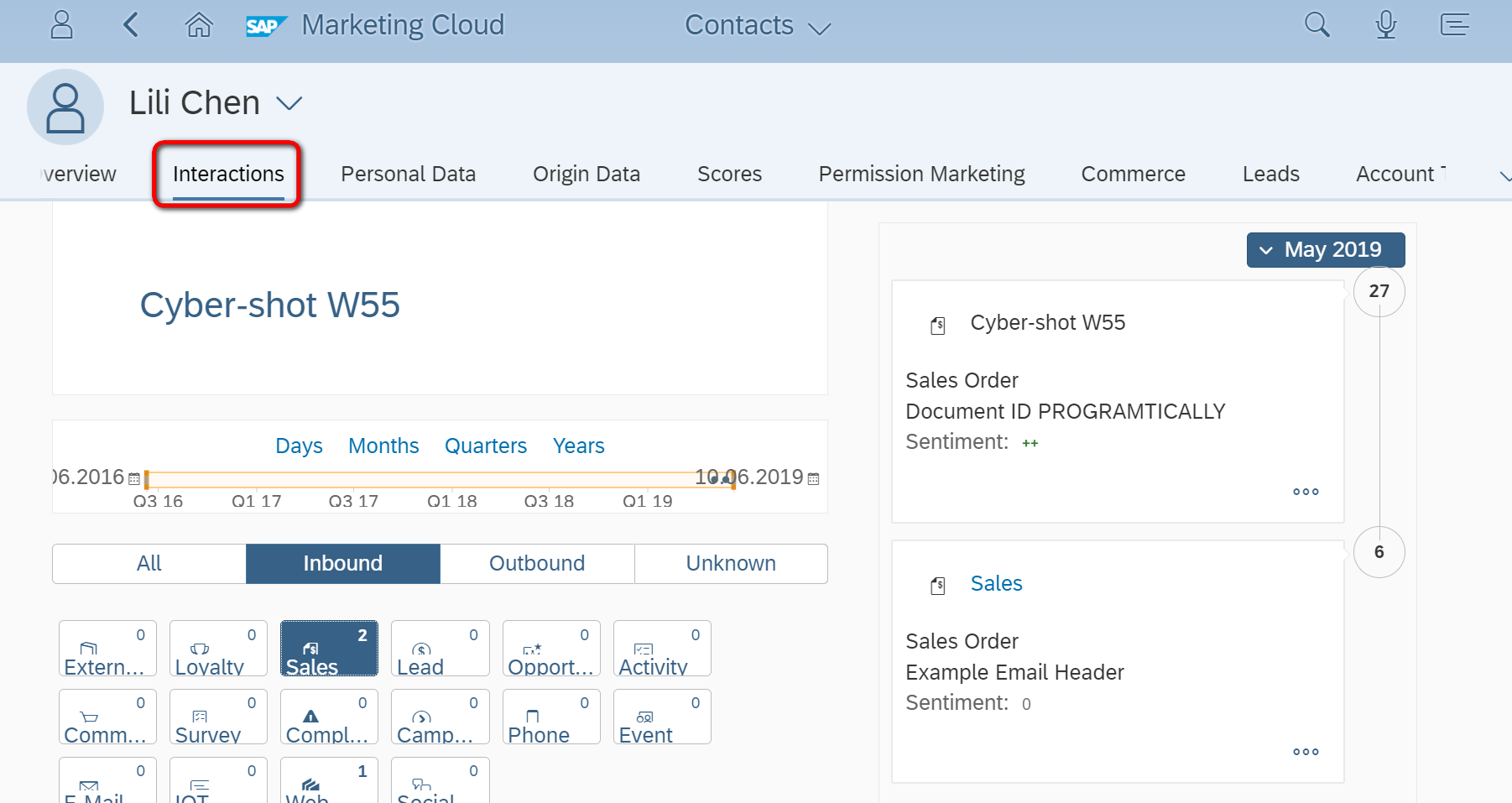
Task: Click the end date field 10.06.2019
Action: click(x=749, y=477)
